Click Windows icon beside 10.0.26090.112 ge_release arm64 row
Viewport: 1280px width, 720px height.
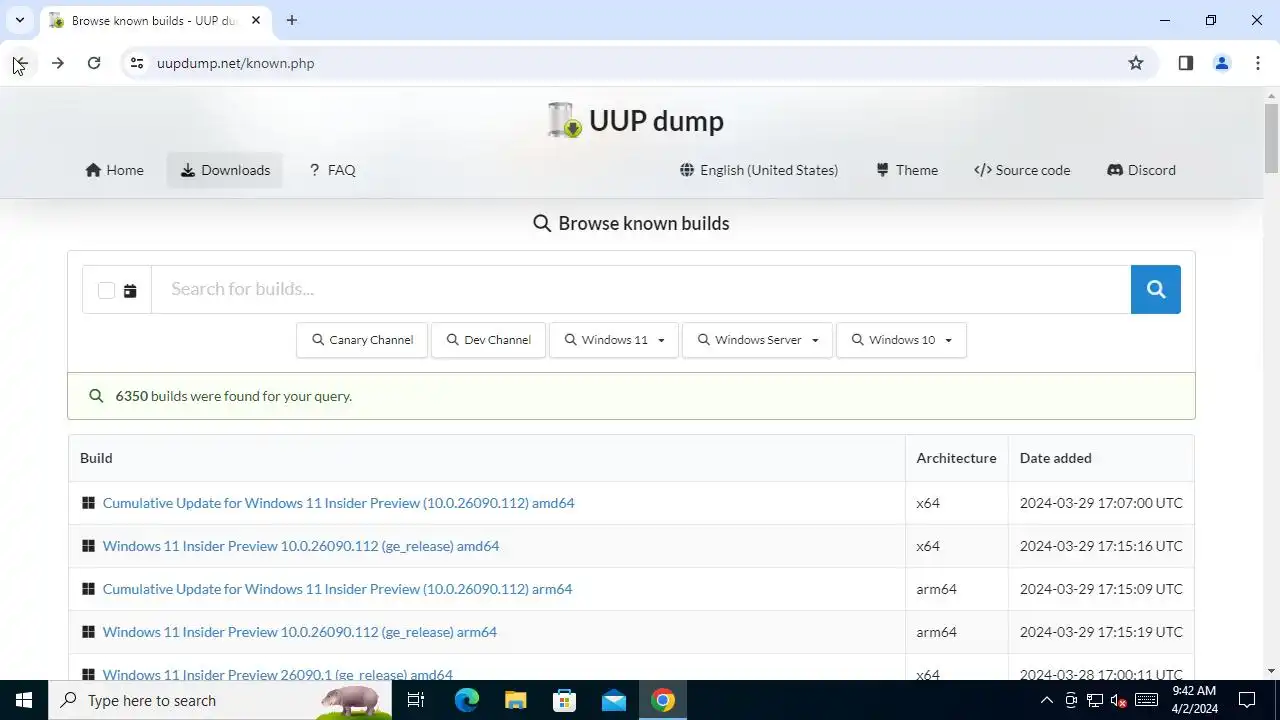(88, 632)
